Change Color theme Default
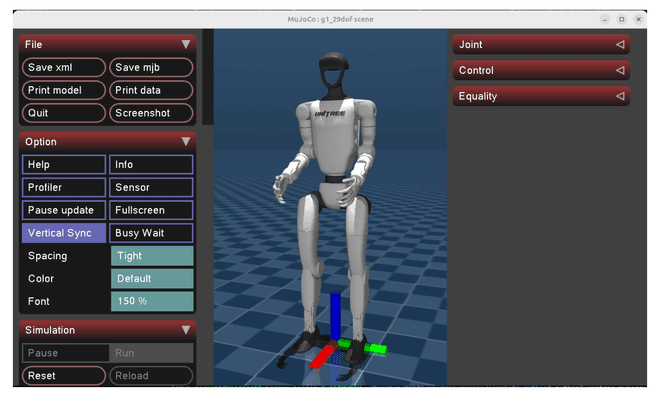The image size is (660, 400). (152, 279)
